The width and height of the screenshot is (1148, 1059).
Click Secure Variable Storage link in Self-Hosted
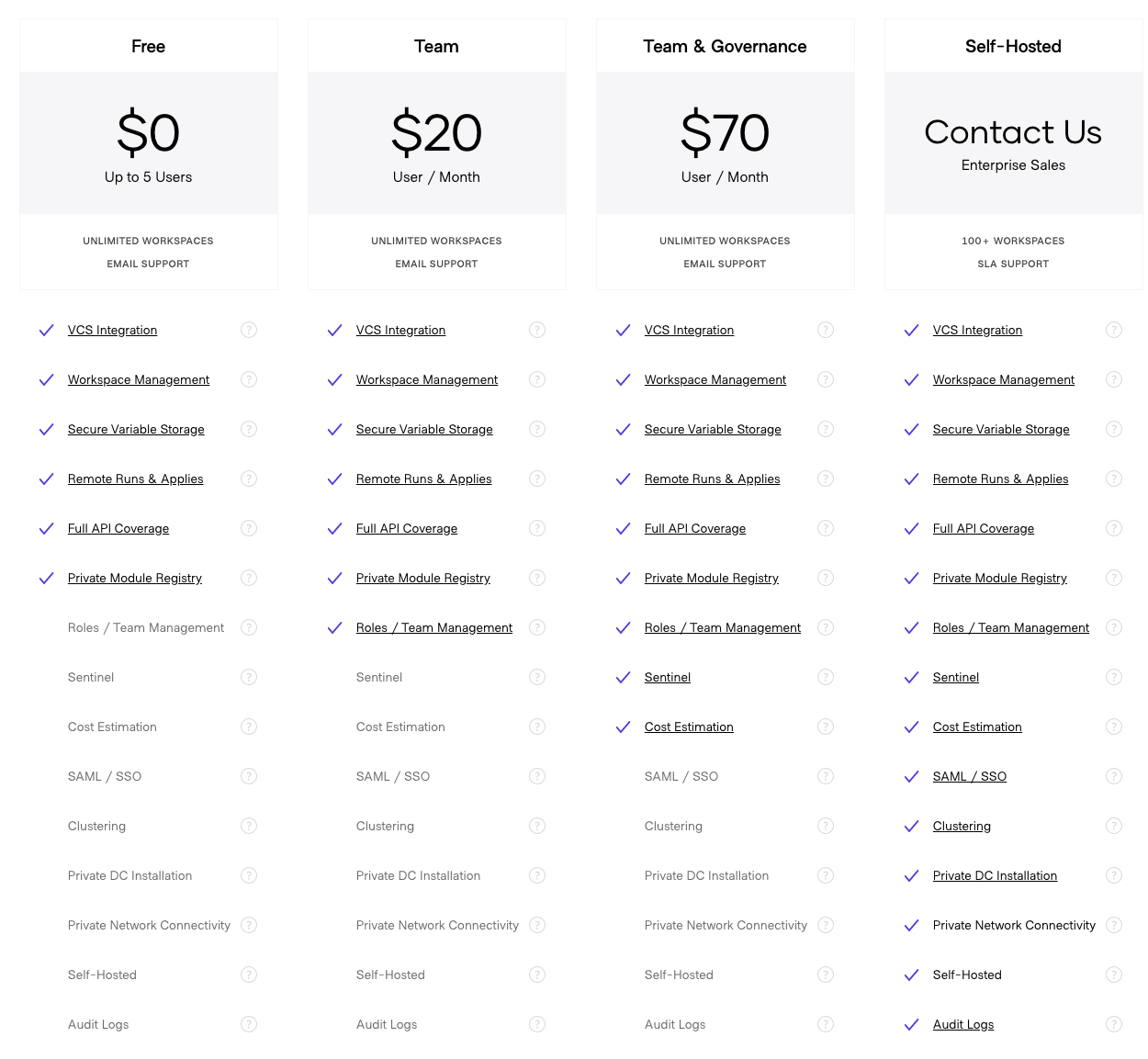pyautogui.click(x=1000, y=429)
